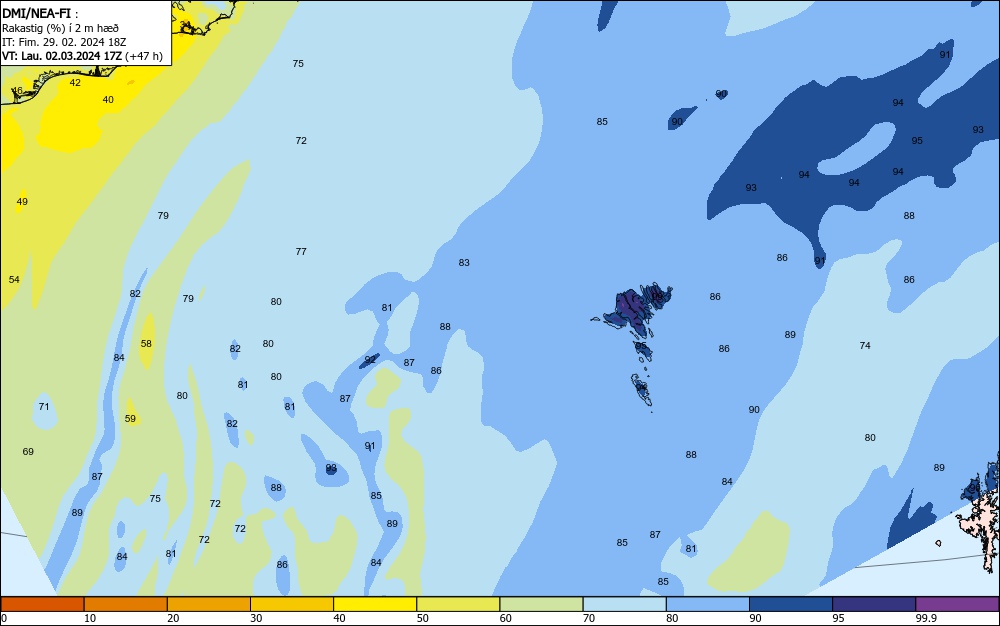Viewport: 1000px width, 626px height.
Task: Click the oval light-blue hole inside the dark-blue zone
Action: pyautogui.click(x=856, y=150)
